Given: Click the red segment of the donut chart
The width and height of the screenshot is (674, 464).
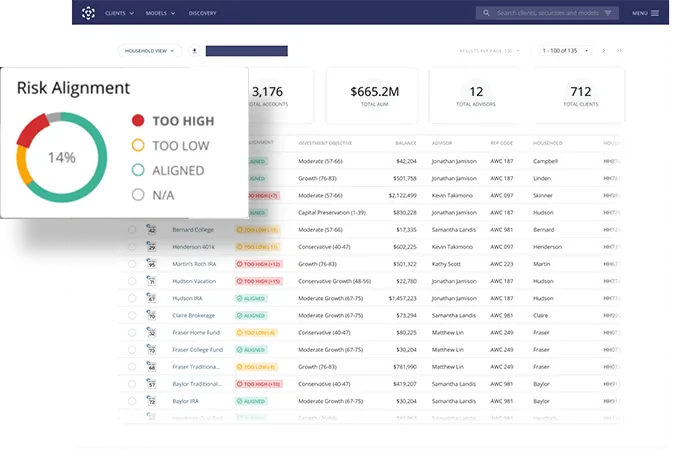Looking at the screenshot, I should pos(32,130).
